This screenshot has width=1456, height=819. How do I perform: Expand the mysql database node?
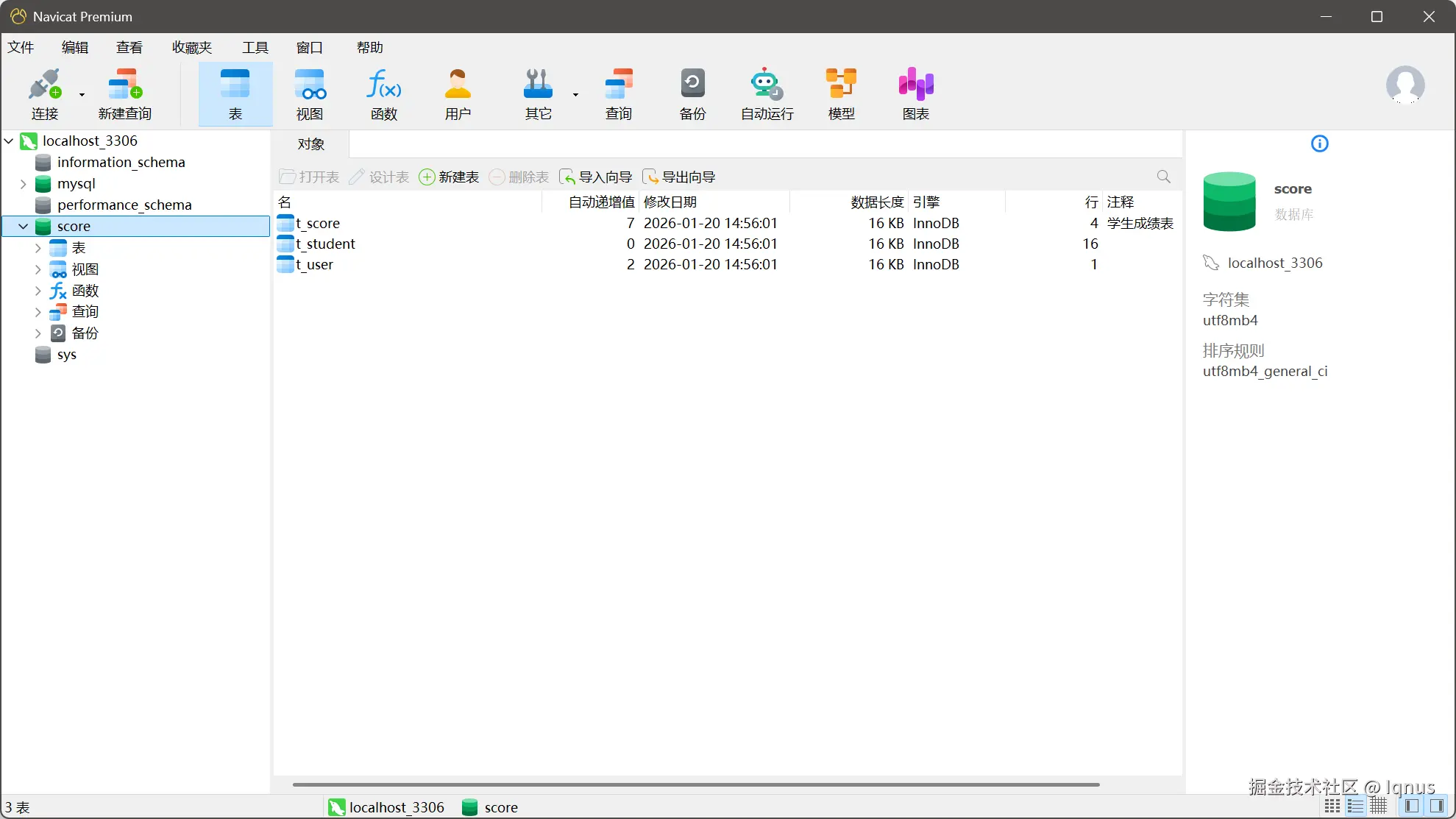coord(23,184)
